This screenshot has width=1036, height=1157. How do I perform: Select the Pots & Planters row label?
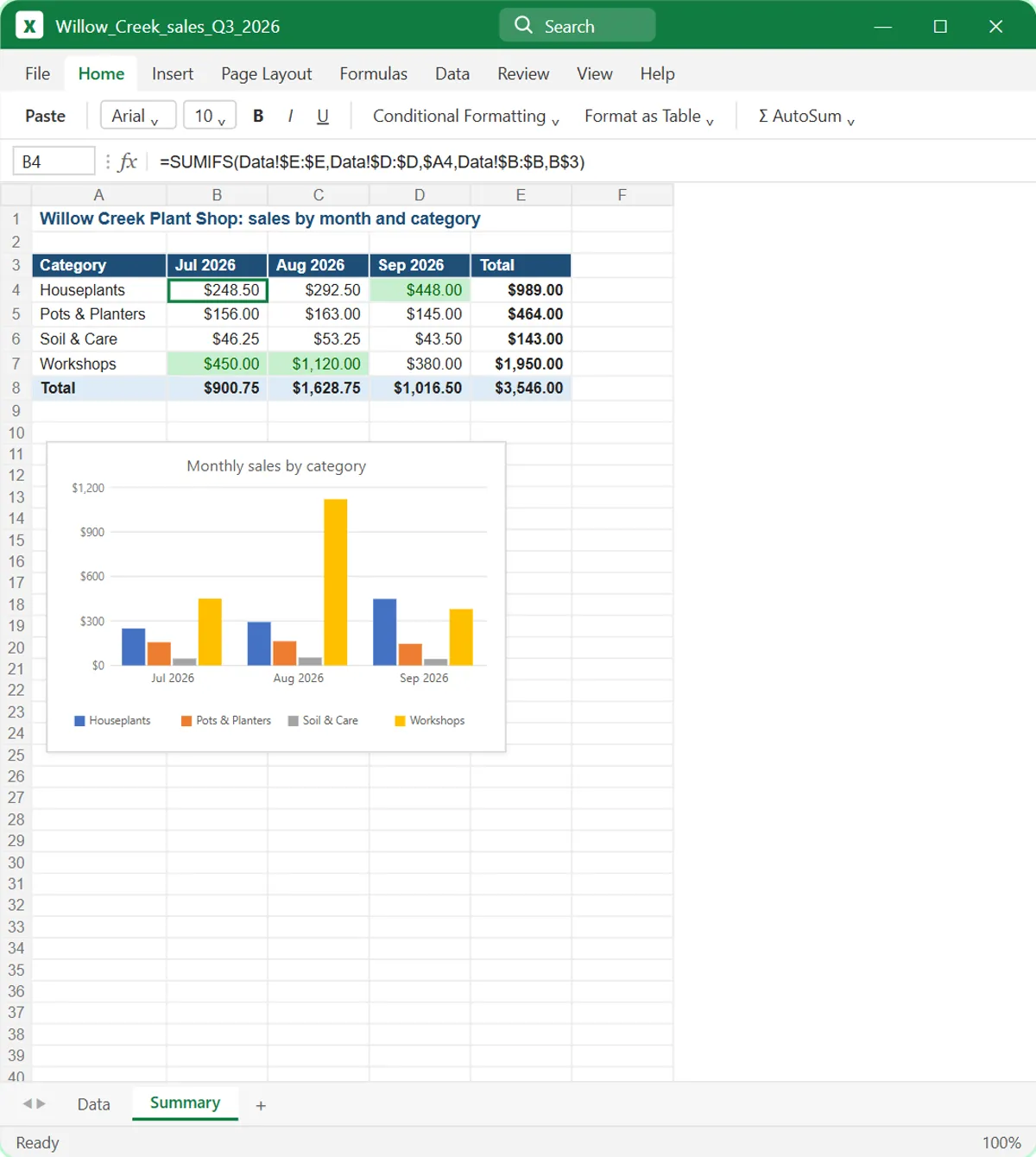[x=99, y=314]
